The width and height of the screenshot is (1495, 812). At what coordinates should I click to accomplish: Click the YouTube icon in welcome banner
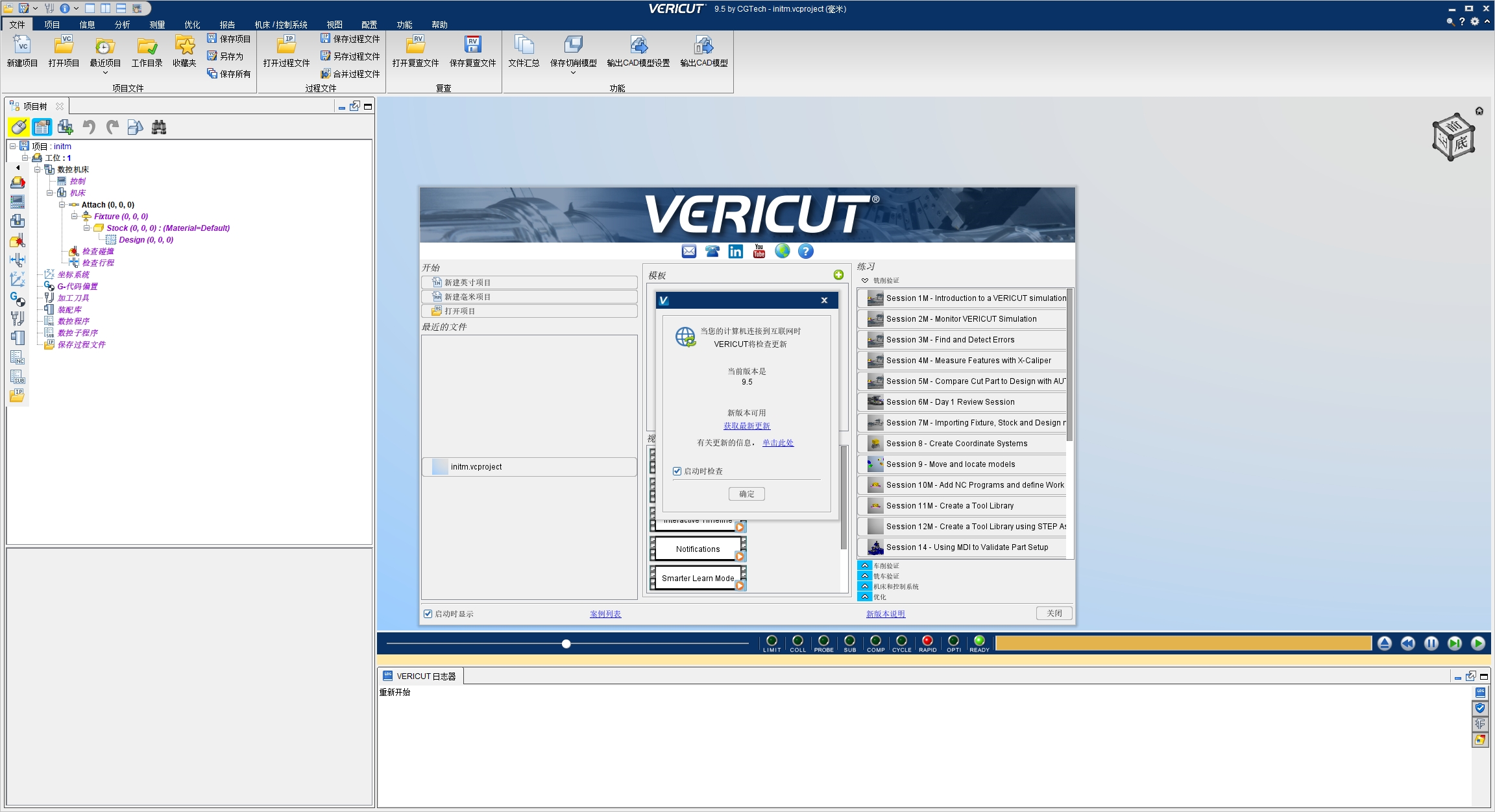(x=759, y=252)
